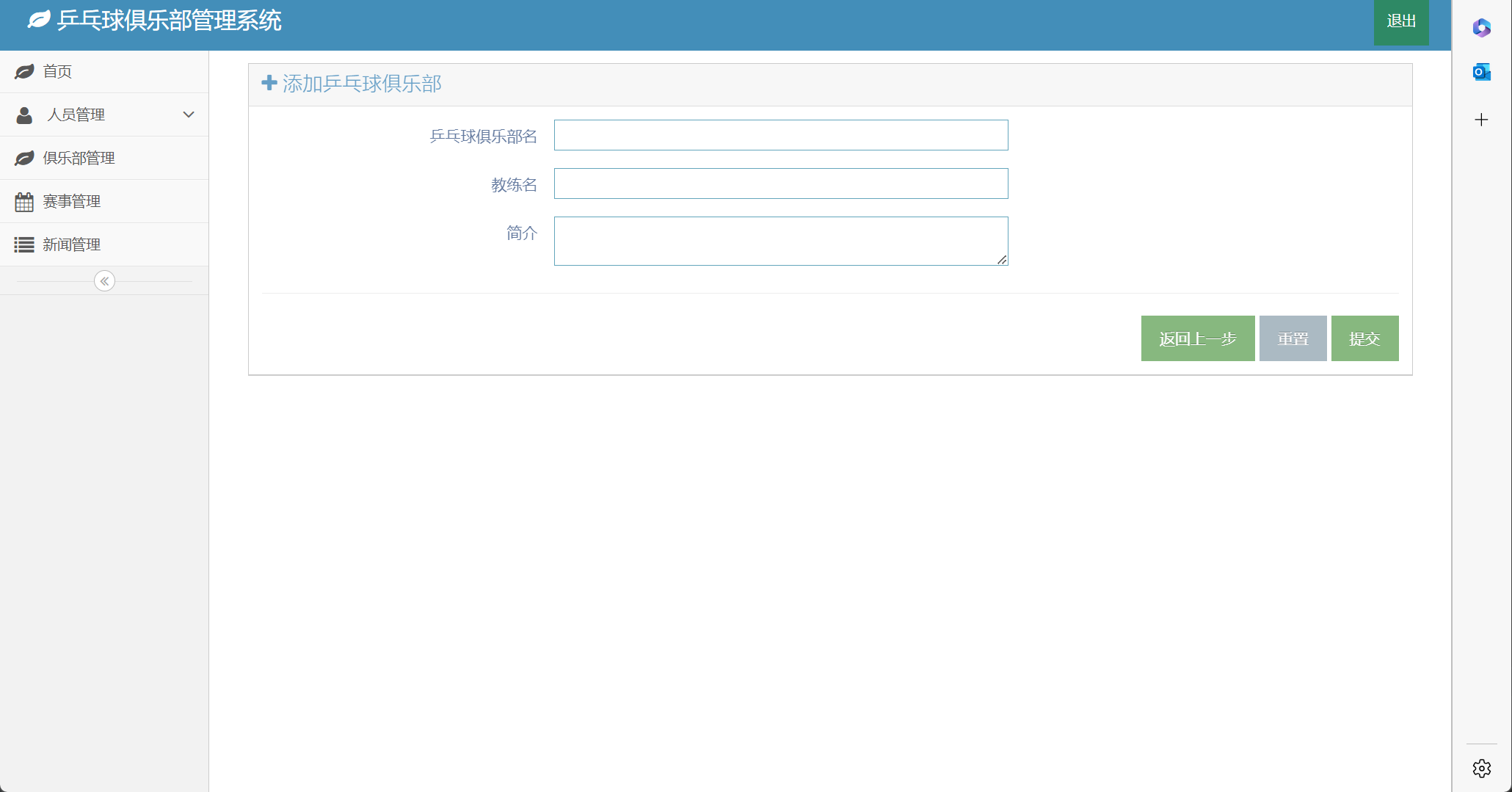Open Copilot in the browser sidebar

tap(1481, 28)
